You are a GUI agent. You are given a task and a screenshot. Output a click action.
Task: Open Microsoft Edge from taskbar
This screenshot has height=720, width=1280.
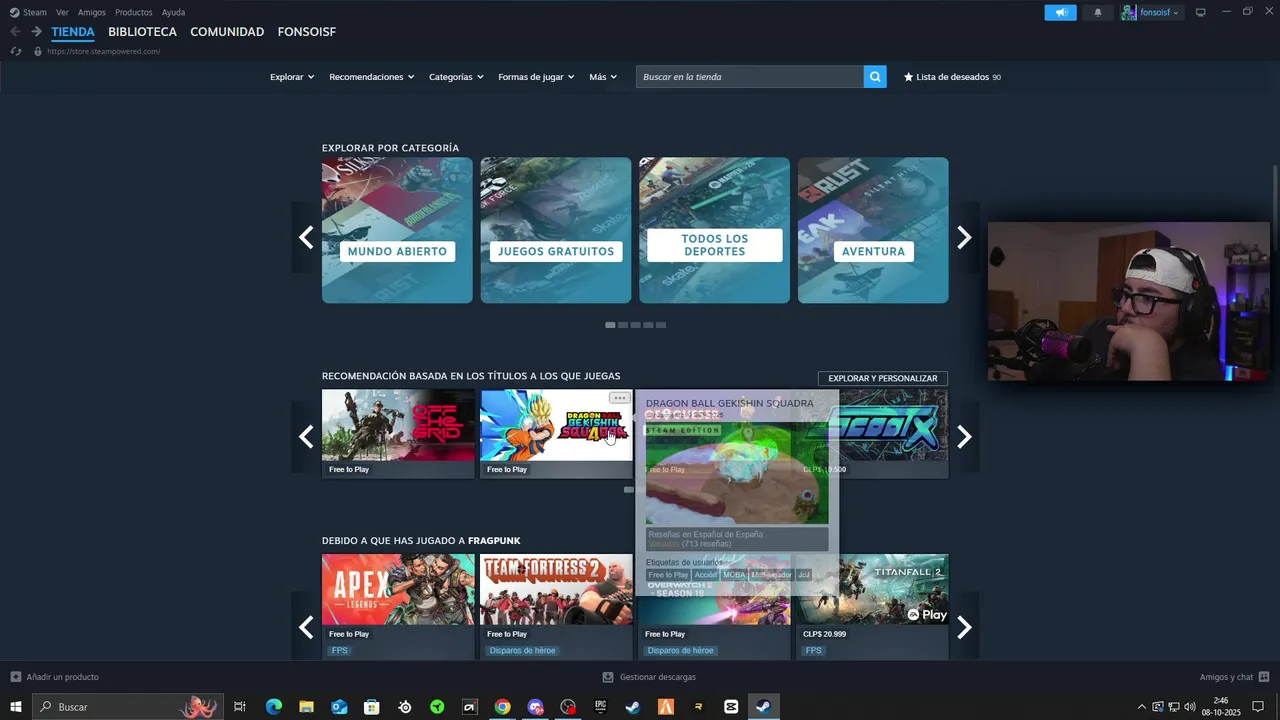click(x=273, y=707)
